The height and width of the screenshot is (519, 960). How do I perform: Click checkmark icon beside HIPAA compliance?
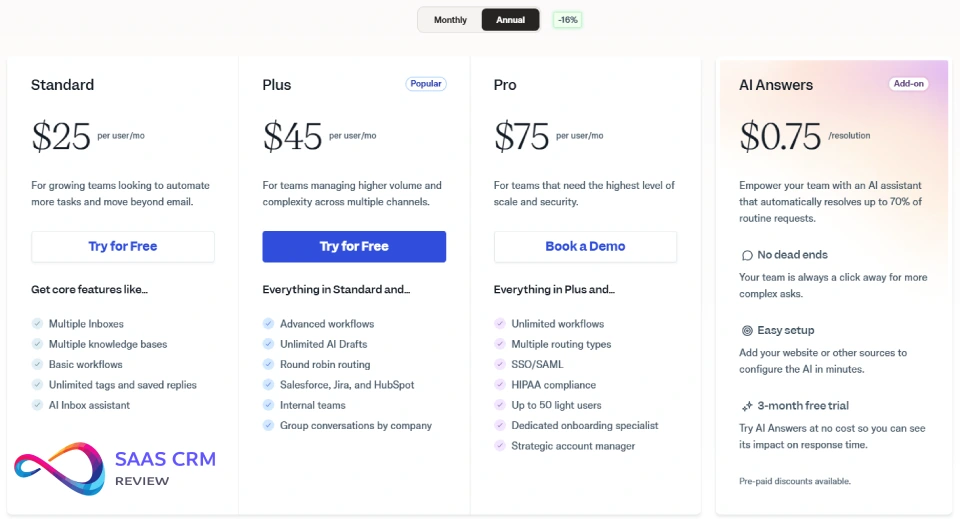pos(500,385)
